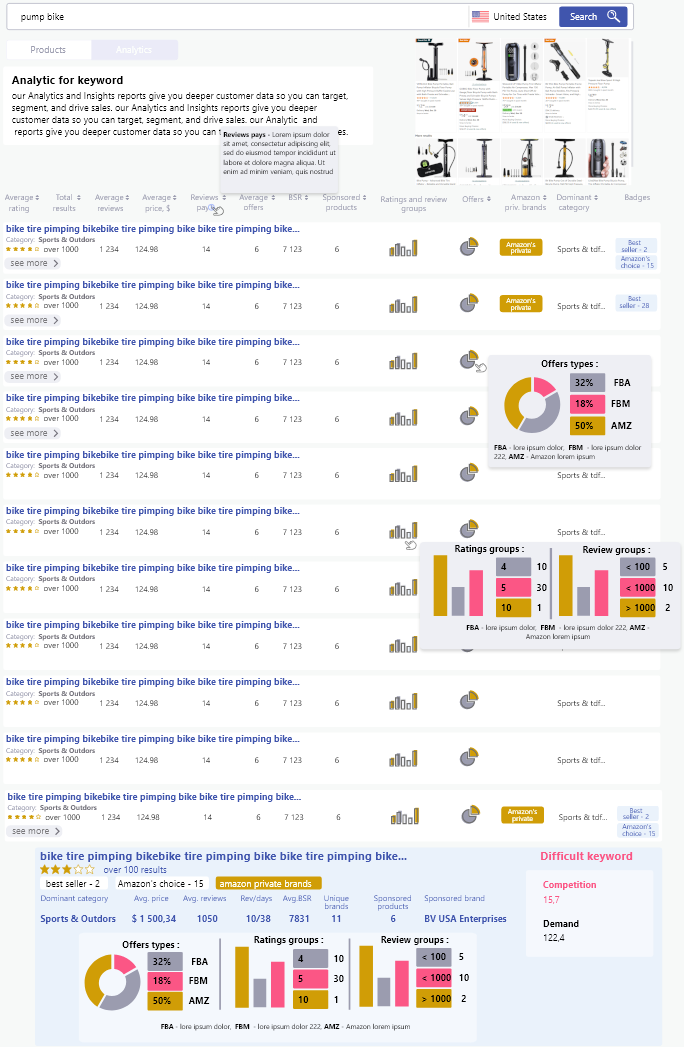The height and width of the screenshot is (1047, 684).
Task: Open BV USA Enterprises sponsored brand link
Action: [x=465, y=918]
